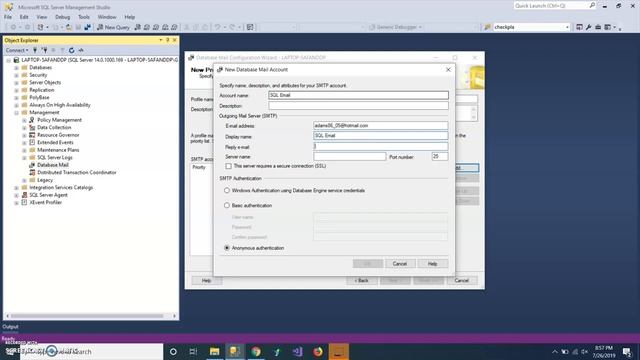Open the Tools menu
The width and height of the screenshot is (640, 360).
click(x=84, y=17)
